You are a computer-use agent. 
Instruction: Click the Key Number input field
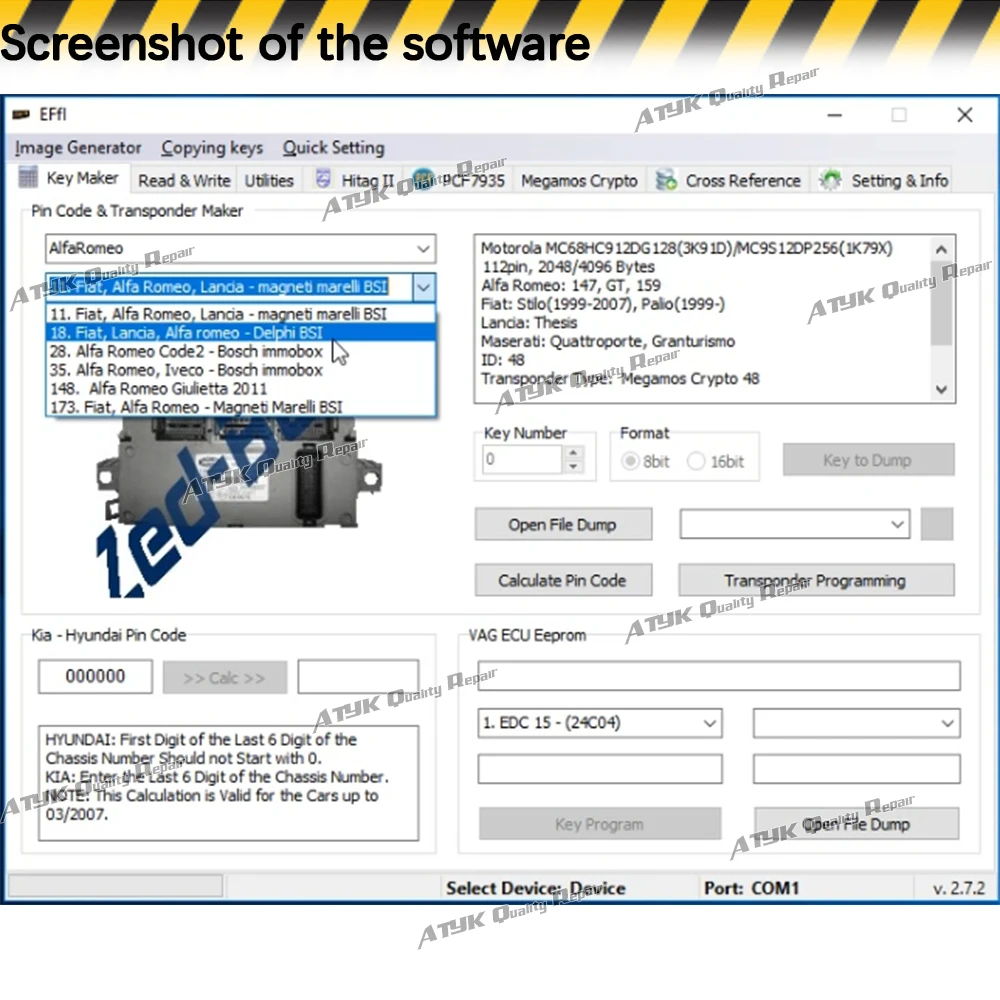(522, 459)
